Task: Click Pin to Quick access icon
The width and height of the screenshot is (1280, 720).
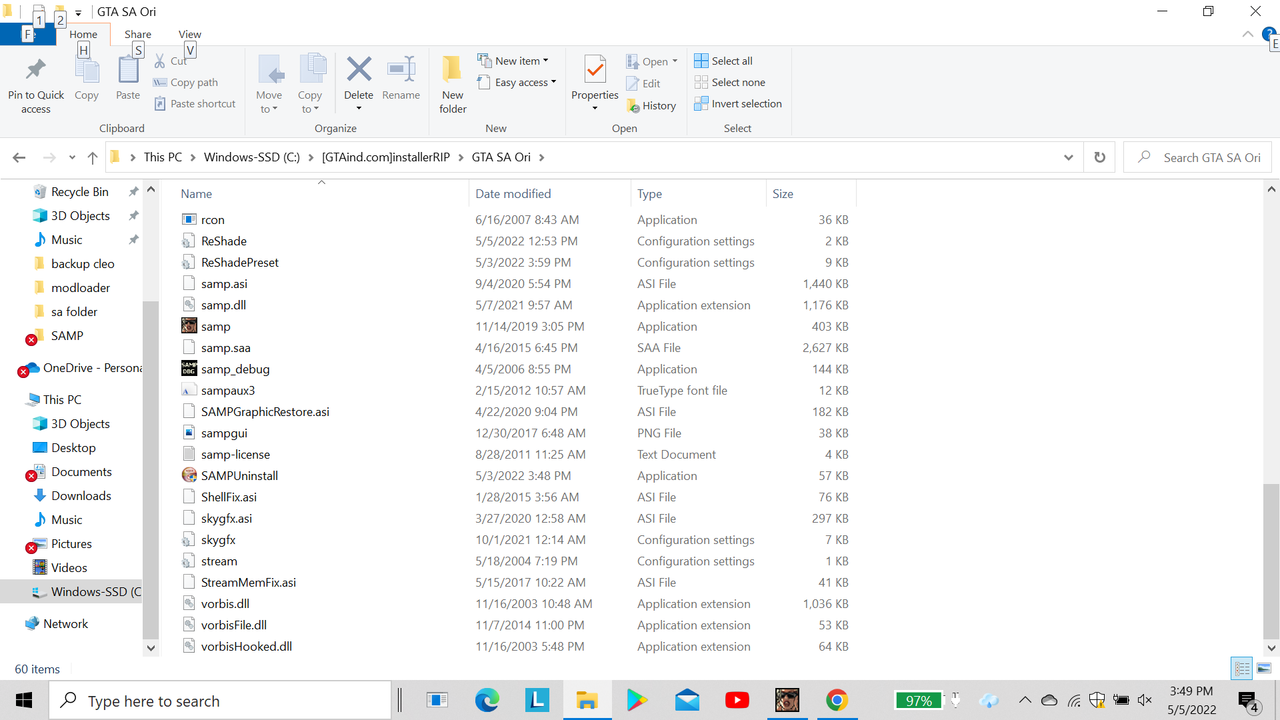Action: 36,70
